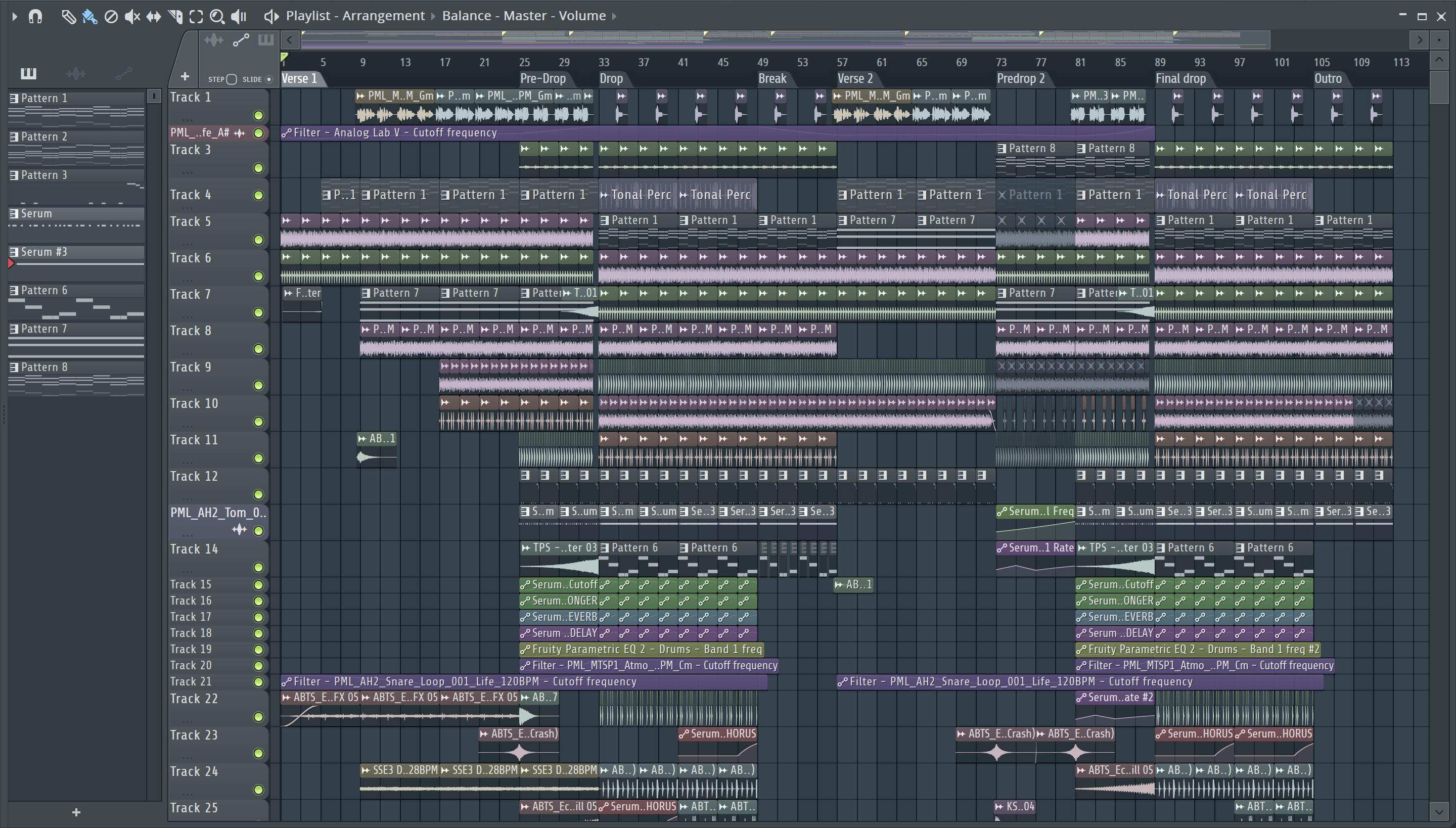This screenshot has width=1456, height=828.
Task: Open first Tonal Perc clip menu on Track 4
Action: (605, 195)
